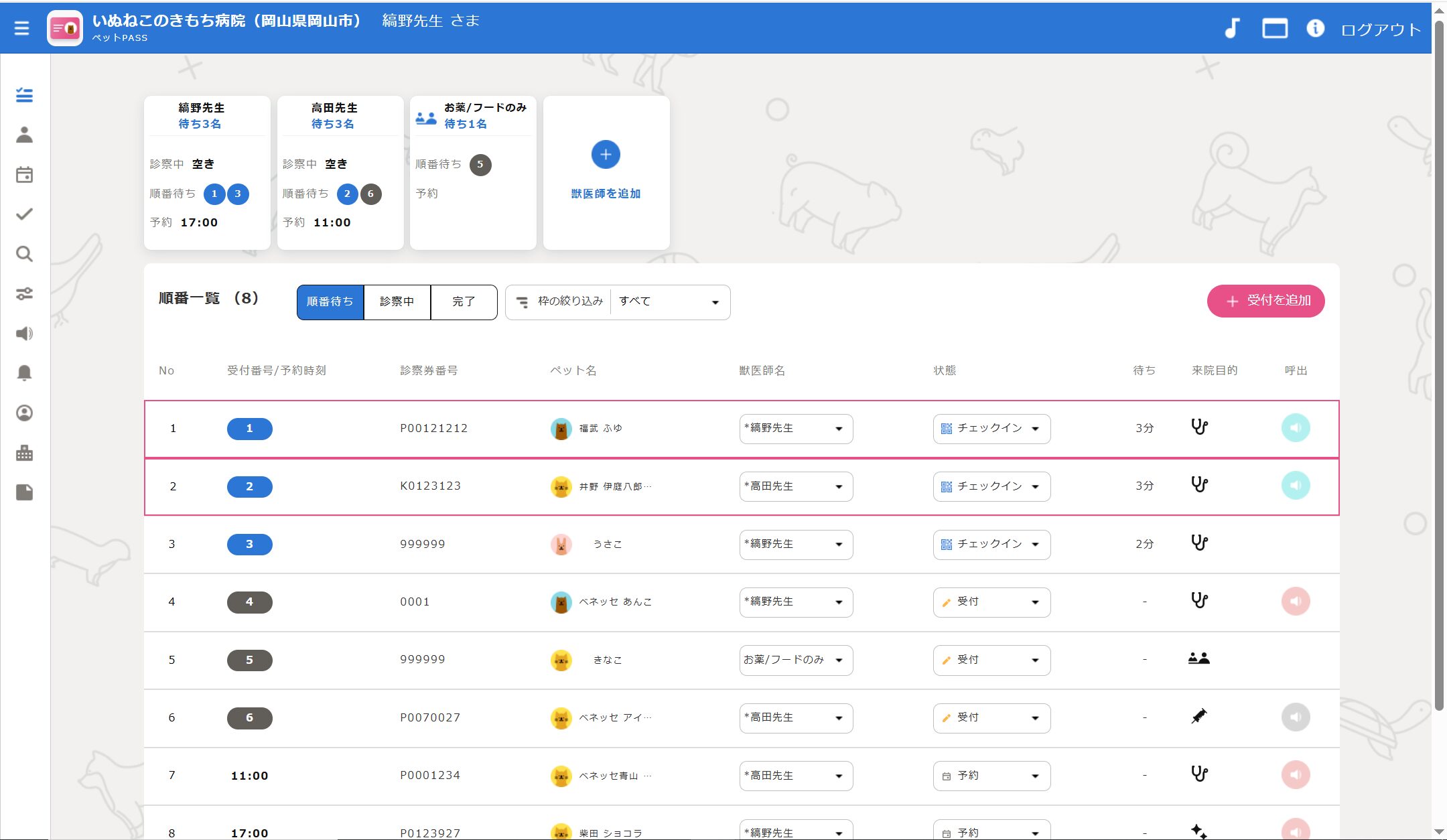
Task: Switch list to 完了 status
Action: coord(464,302)
